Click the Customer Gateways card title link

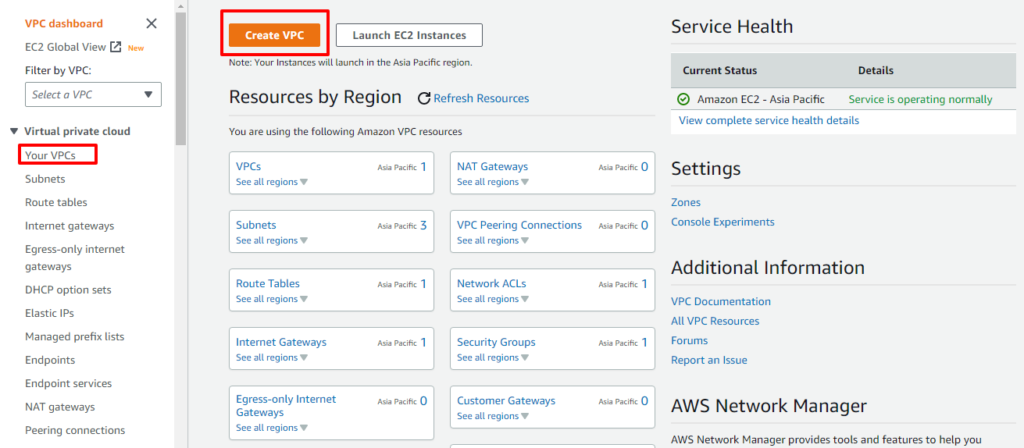506,401
